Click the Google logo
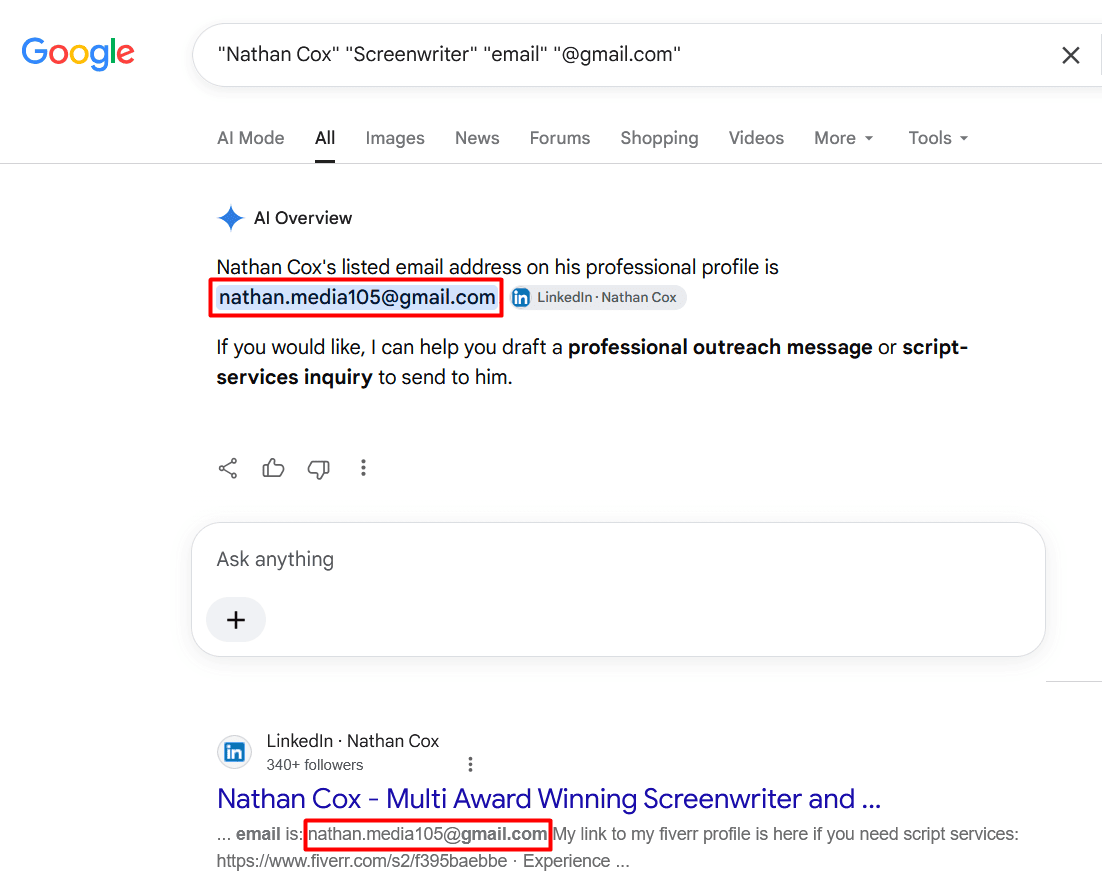This screenshot has height=889, width=1102. pyautogui.click(x=78, y=53)
